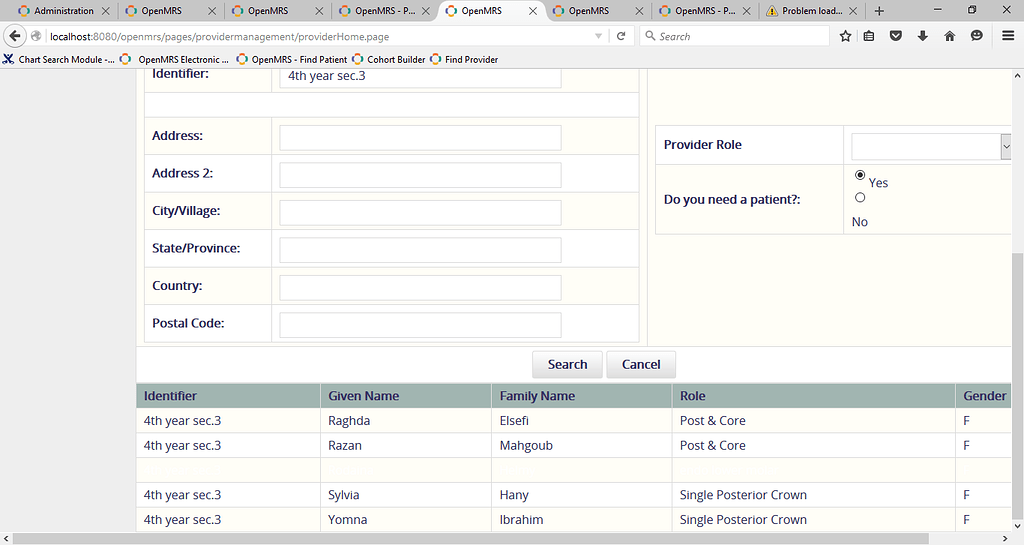1024x545 pixels.
Task: Click the browser back arrow button
Action: [15, 36]
